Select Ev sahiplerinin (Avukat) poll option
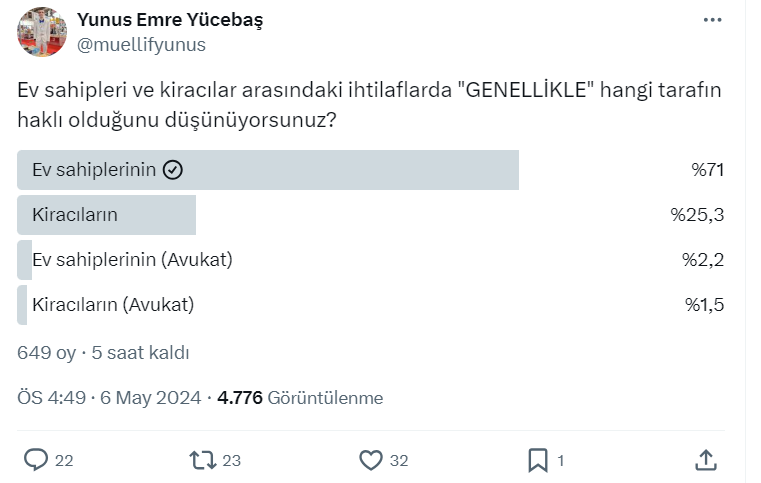This screenshot has width=761, height=483. pos(132,260)
